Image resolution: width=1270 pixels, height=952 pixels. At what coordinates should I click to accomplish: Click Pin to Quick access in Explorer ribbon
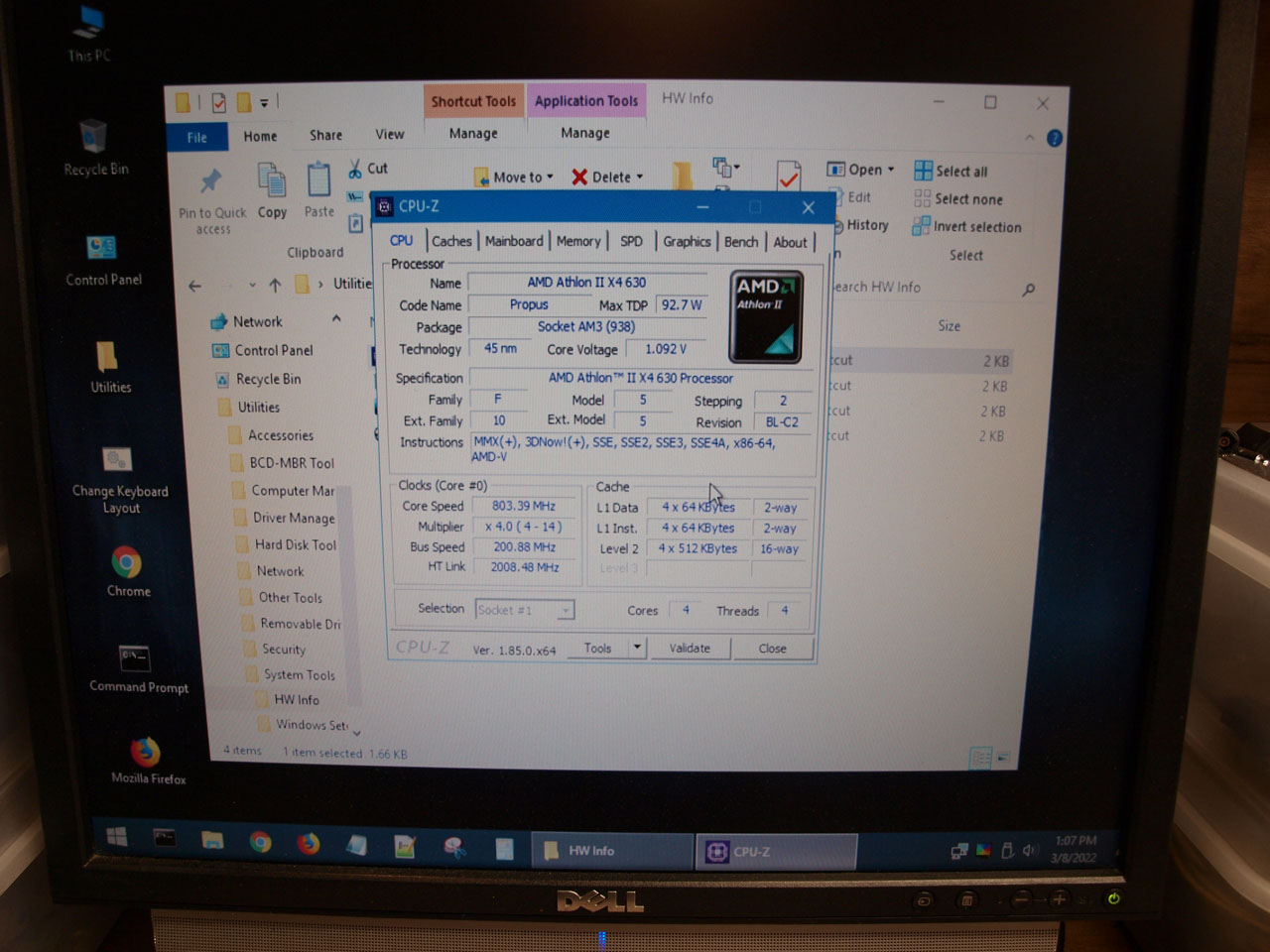(x=211, y=201)
